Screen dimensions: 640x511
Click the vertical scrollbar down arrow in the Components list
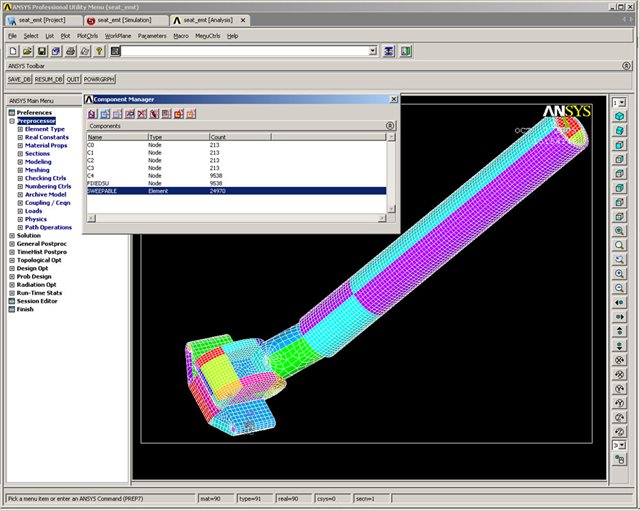click(391, 209)
